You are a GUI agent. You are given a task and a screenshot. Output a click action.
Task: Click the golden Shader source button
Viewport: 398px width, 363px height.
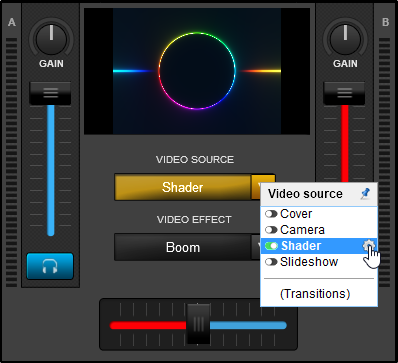click(183, 187)
